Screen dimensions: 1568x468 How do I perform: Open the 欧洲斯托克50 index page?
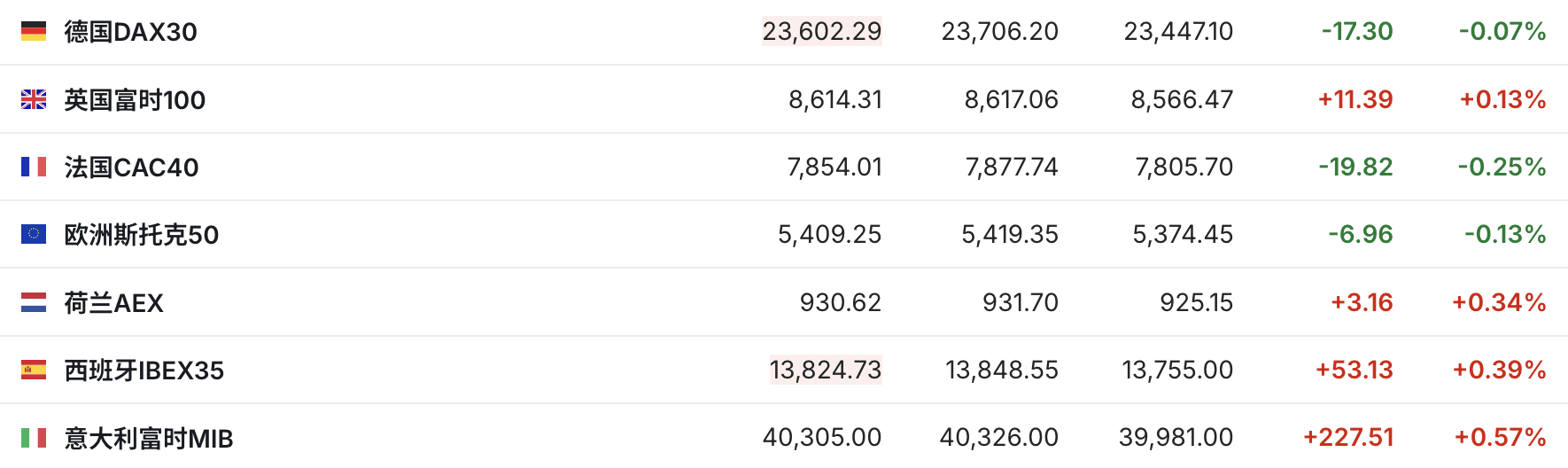click(142, 235)
